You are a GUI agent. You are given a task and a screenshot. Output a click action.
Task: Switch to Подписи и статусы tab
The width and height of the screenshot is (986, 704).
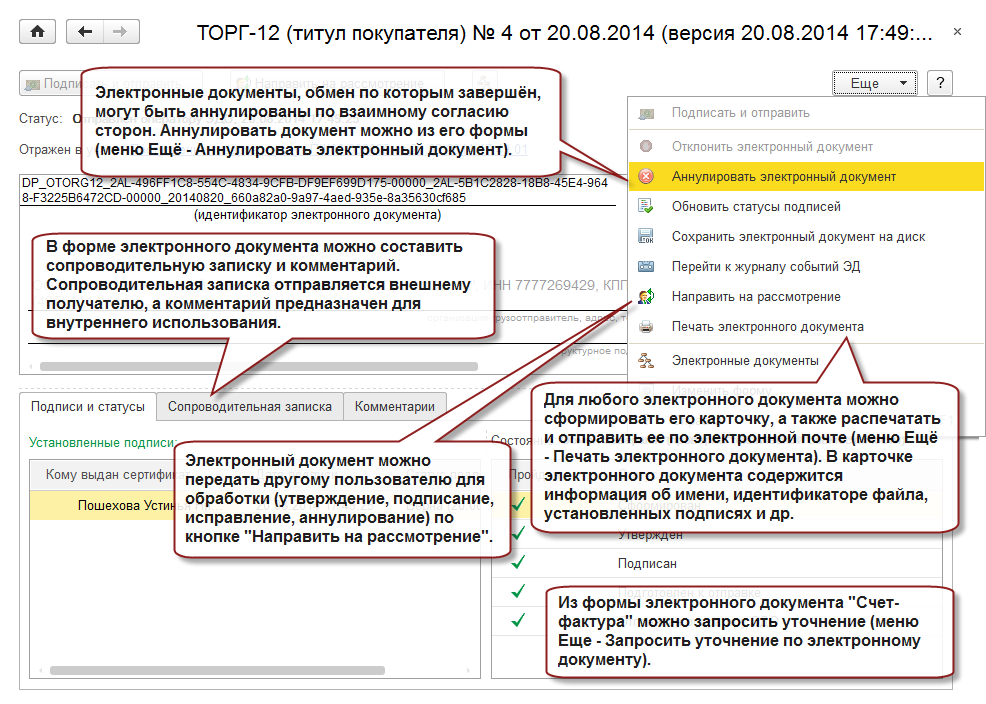click(87, 407)
